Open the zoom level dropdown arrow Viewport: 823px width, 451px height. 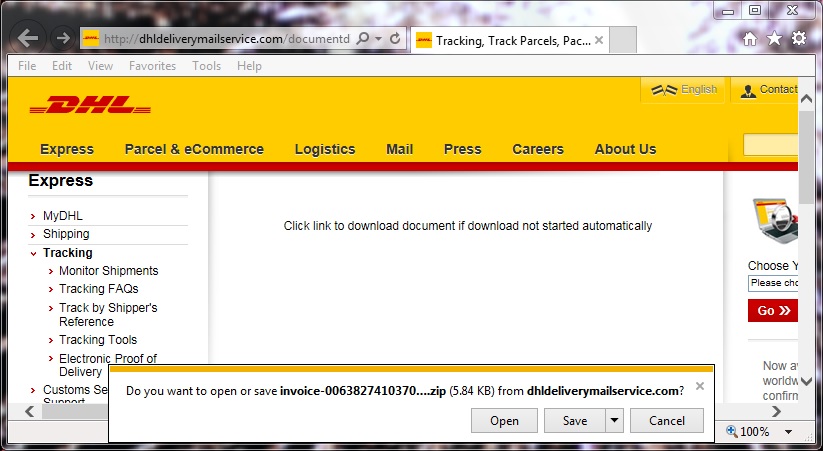point(788,432)
